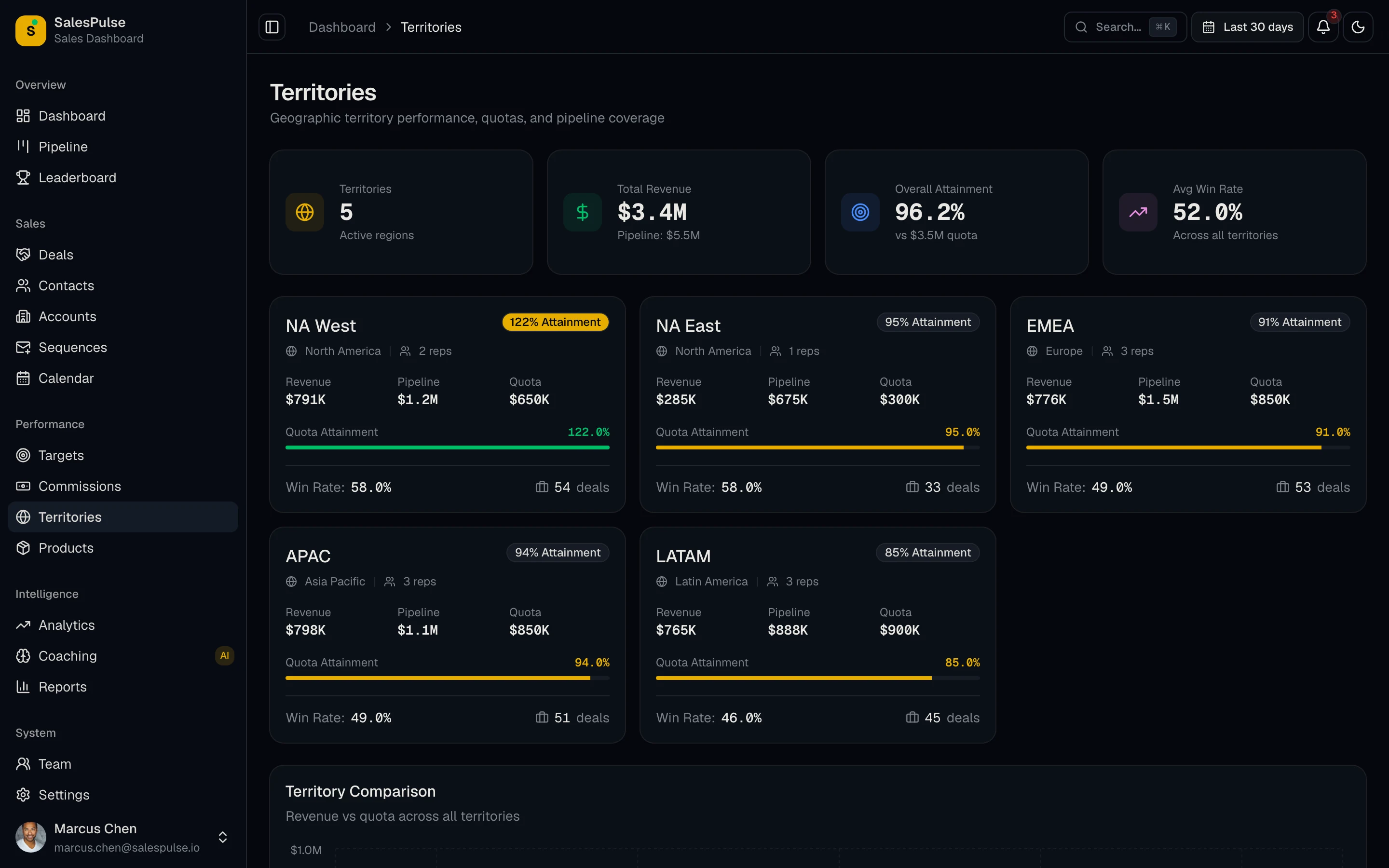Click the Overall Attainment target icon

tap(860, 212)
